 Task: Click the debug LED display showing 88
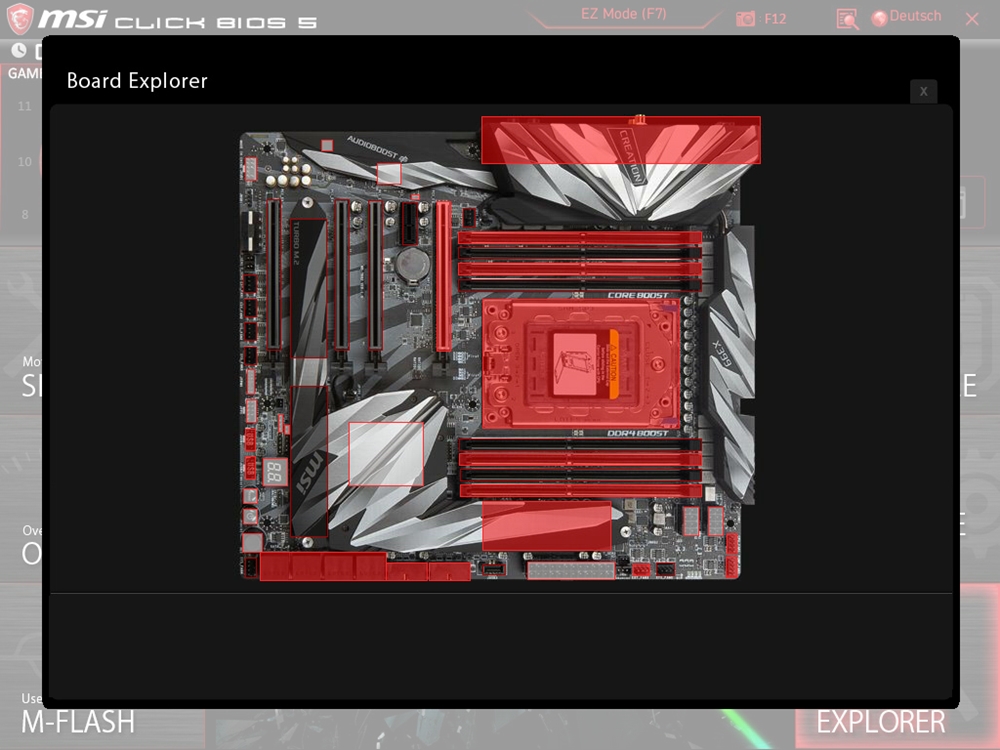click(x=274, y=472)
